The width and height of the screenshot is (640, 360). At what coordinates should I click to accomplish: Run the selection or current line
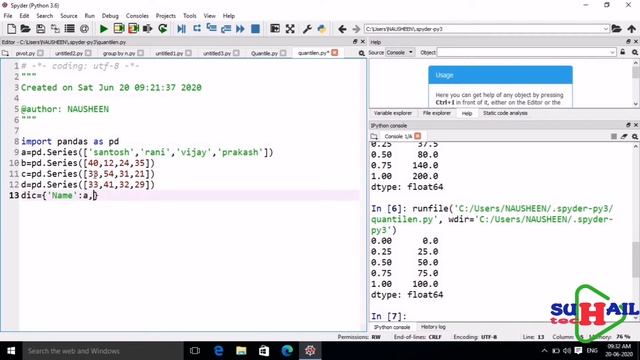point(148,29)
